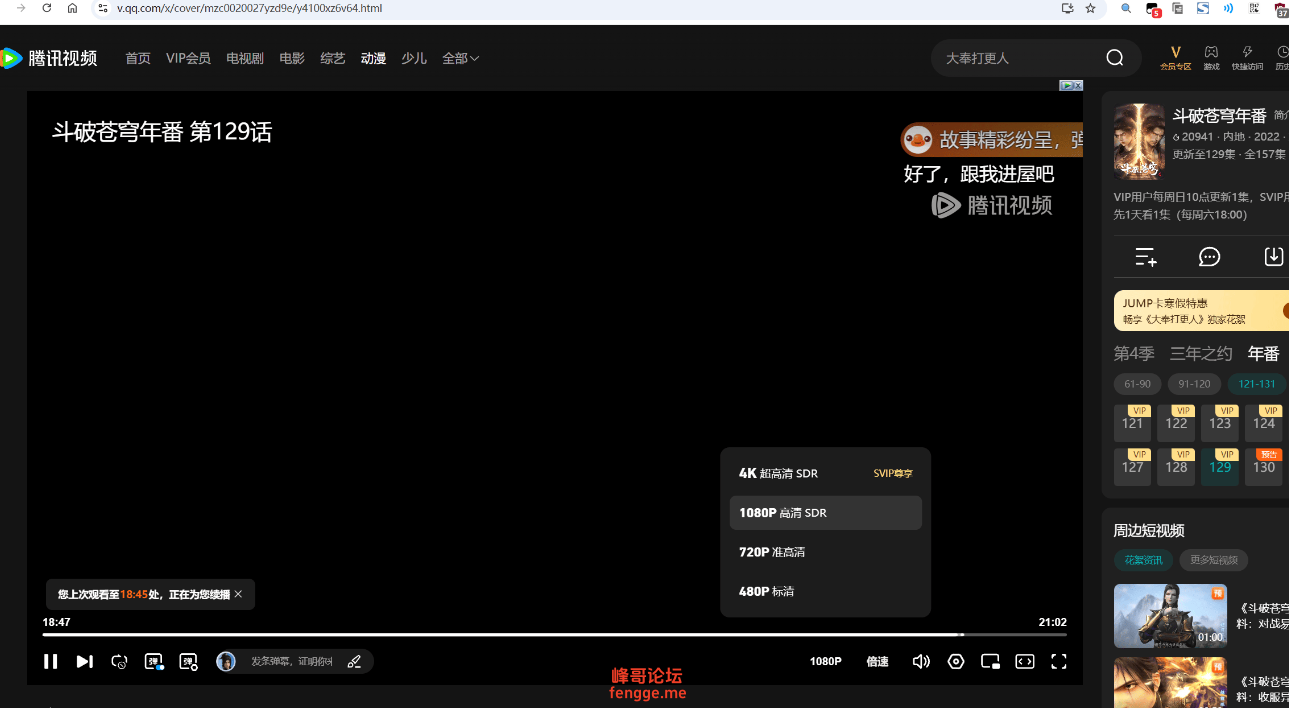Open the player settings hexagon icon
This screenshot has width=1289, height=708.
pyautogui.click(x=956, y=661)
